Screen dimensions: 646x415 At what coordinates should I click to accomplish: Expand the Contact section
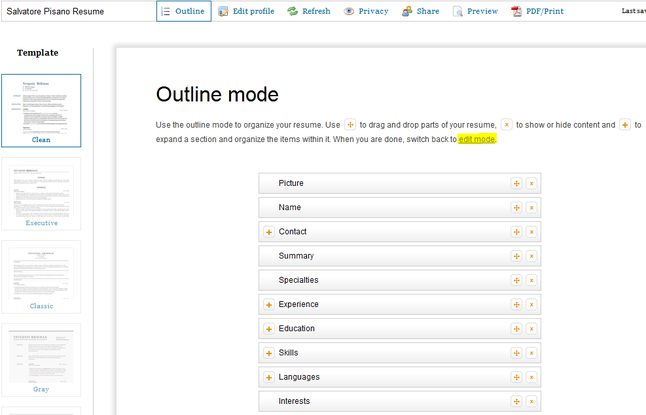click(x=269, y=232)
